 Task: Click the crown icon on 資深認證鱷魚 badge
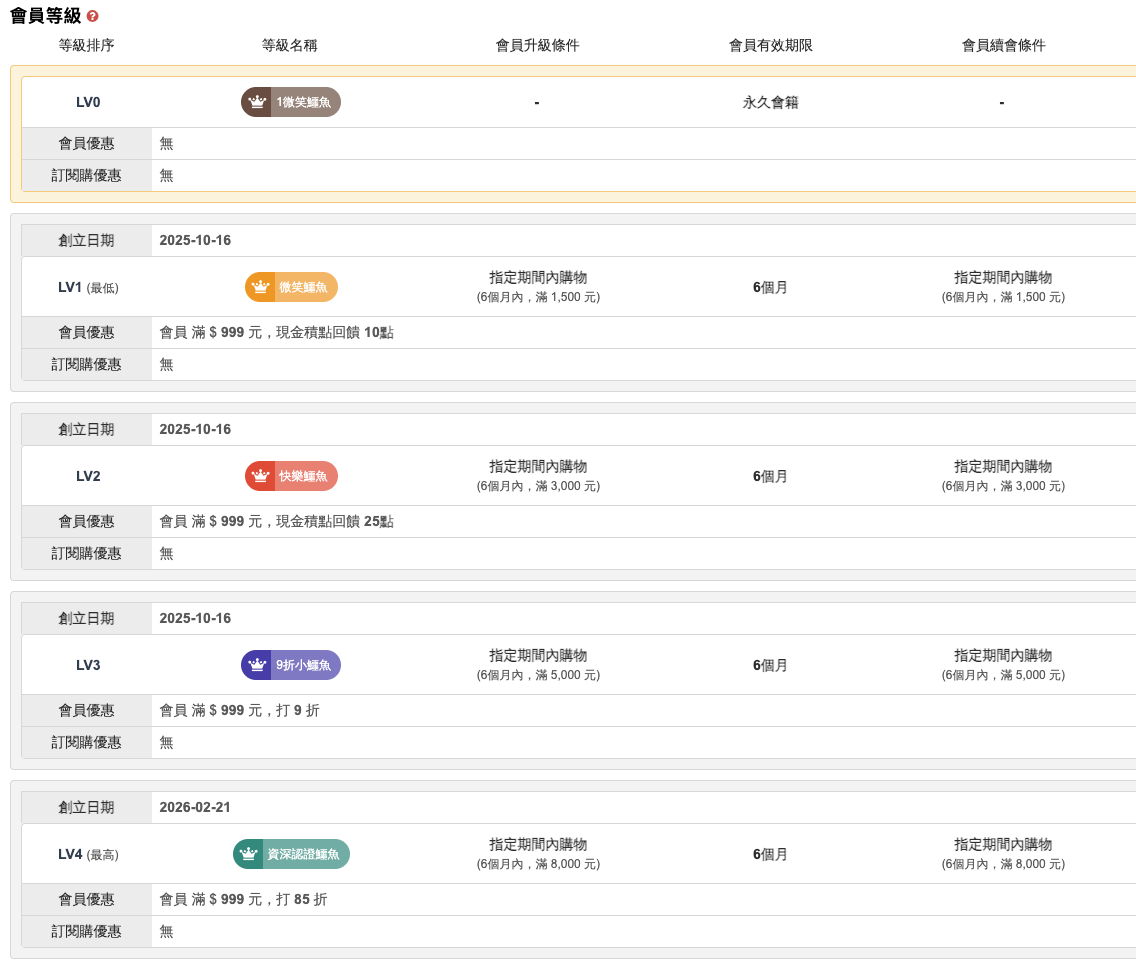[249, 854]
